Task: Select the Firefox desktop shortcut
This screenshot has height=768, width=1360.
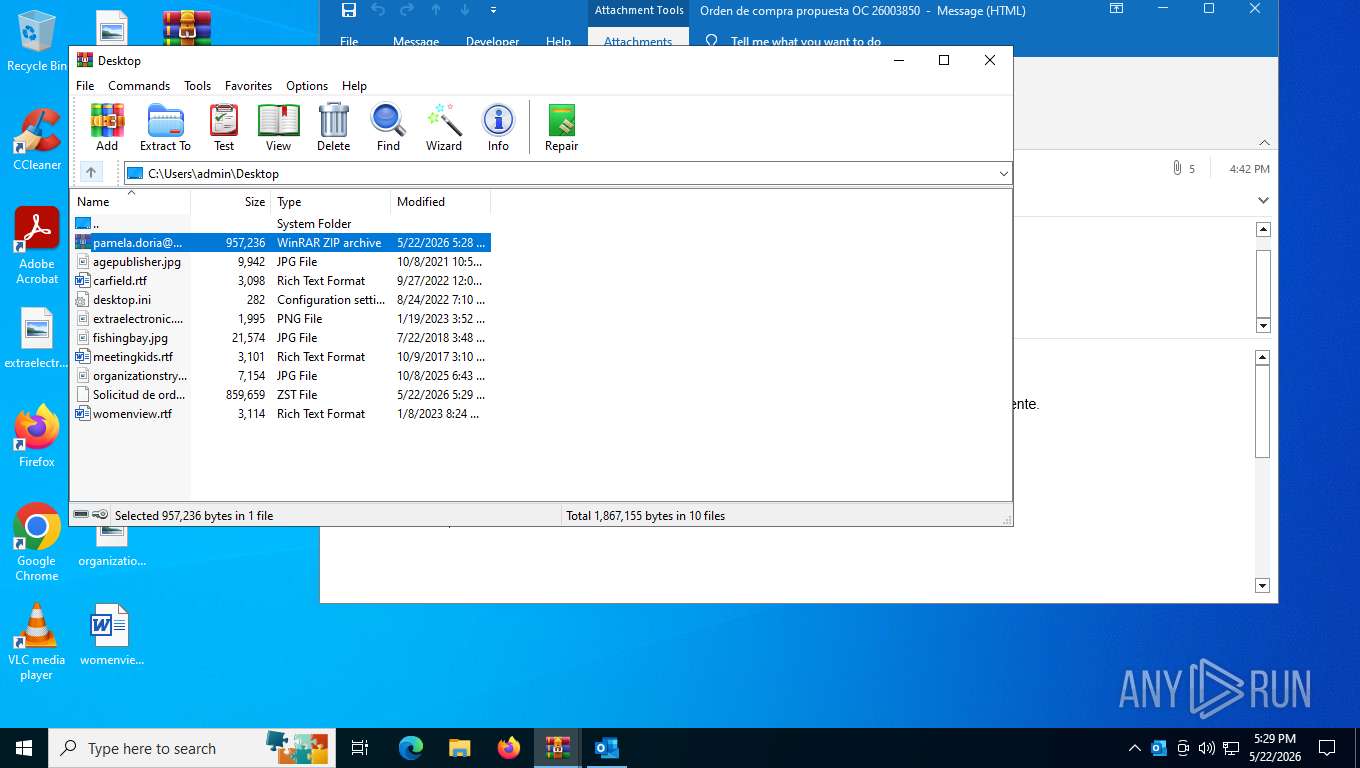Action: click(x=37, y=436)
